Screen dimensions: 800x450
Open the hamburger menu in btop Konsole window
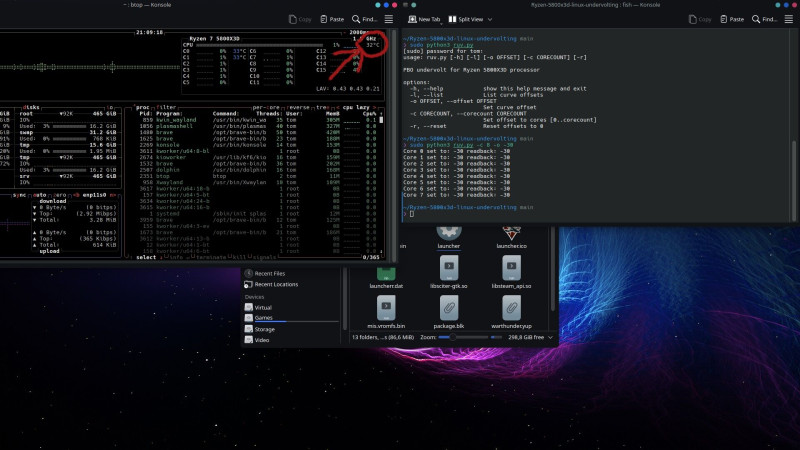pyautogui.click(x=389, y=19)
